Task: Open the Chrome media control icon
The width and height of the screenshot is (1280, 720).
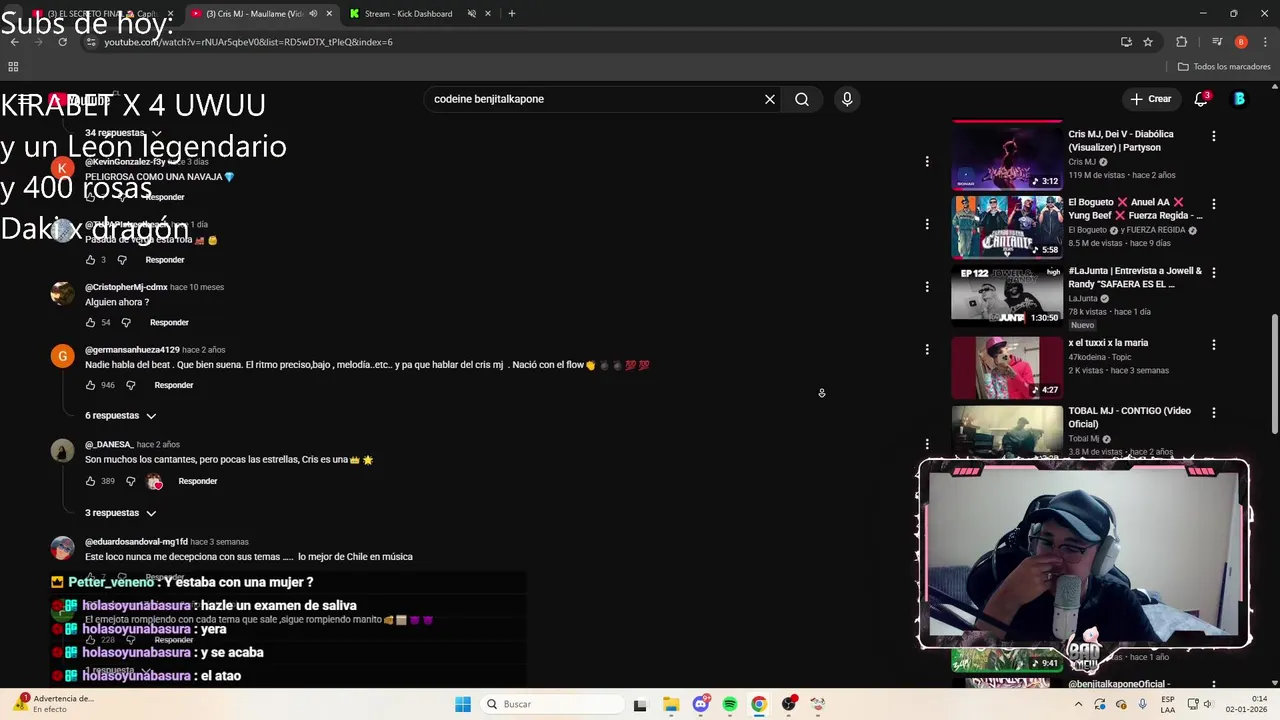Action: click(x=1217, y=42)
